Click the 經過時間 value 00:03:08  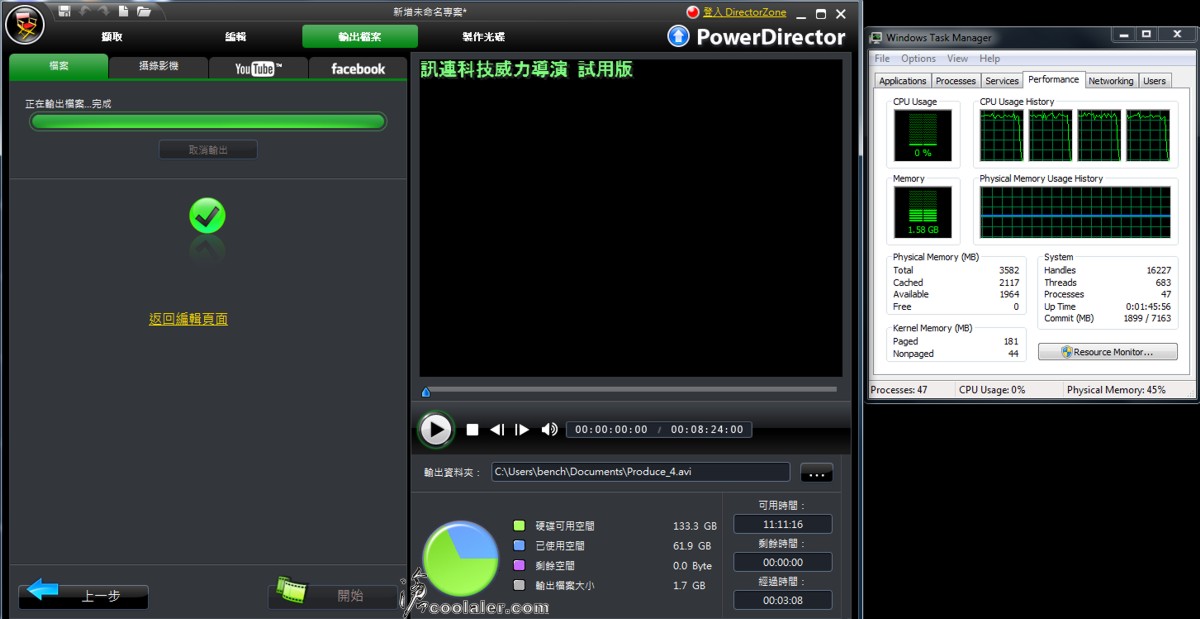tap(783, 600)
